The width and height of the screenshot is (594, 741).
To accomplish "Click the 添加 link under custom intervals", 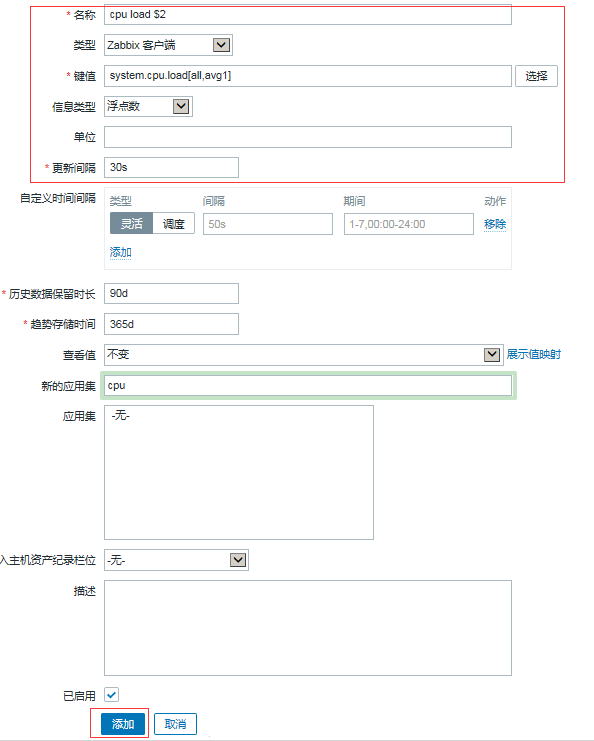I will [121, 252].
